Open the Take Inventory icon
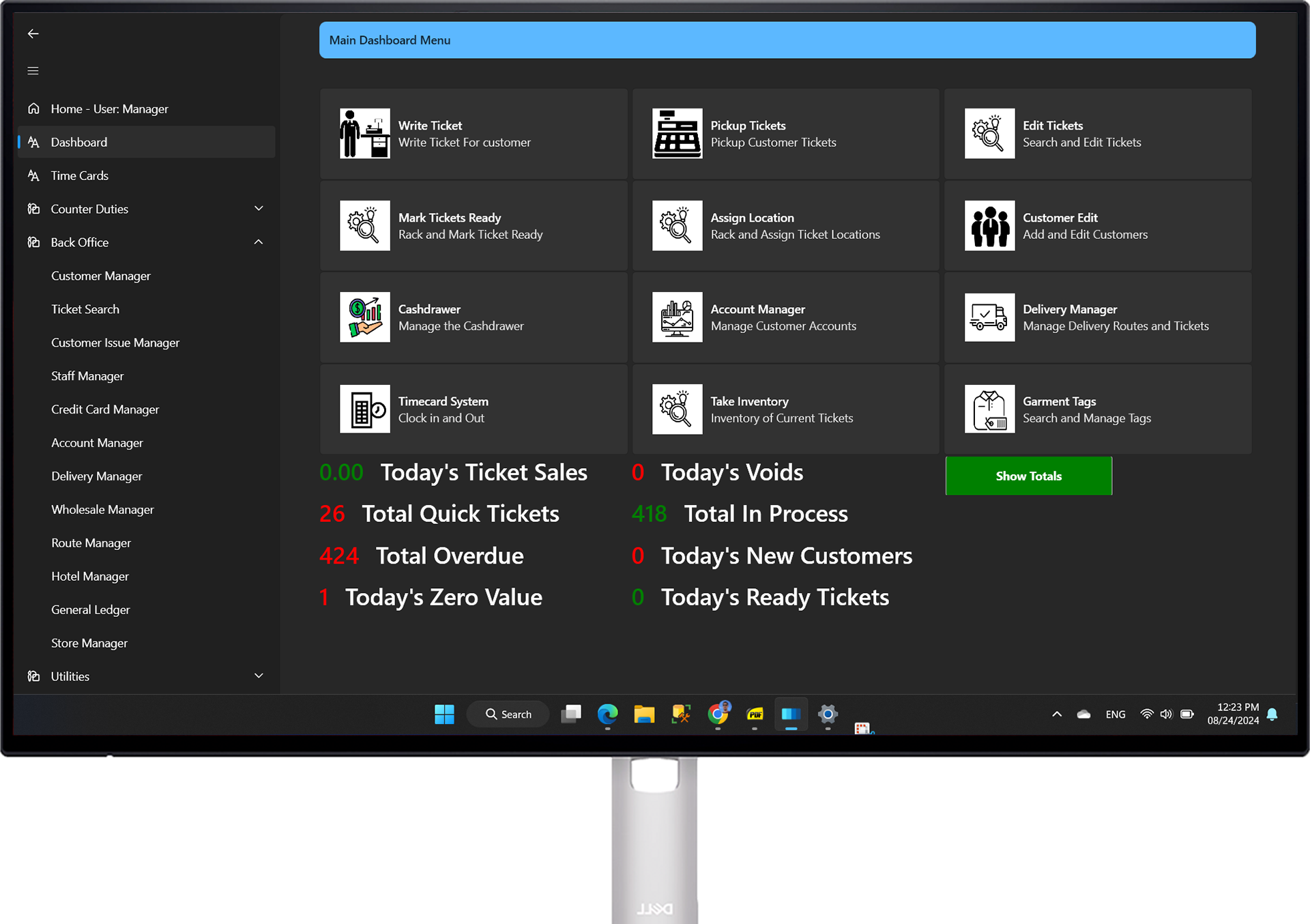This screenshot has width=1310, height=924. (x=677, y=409)
